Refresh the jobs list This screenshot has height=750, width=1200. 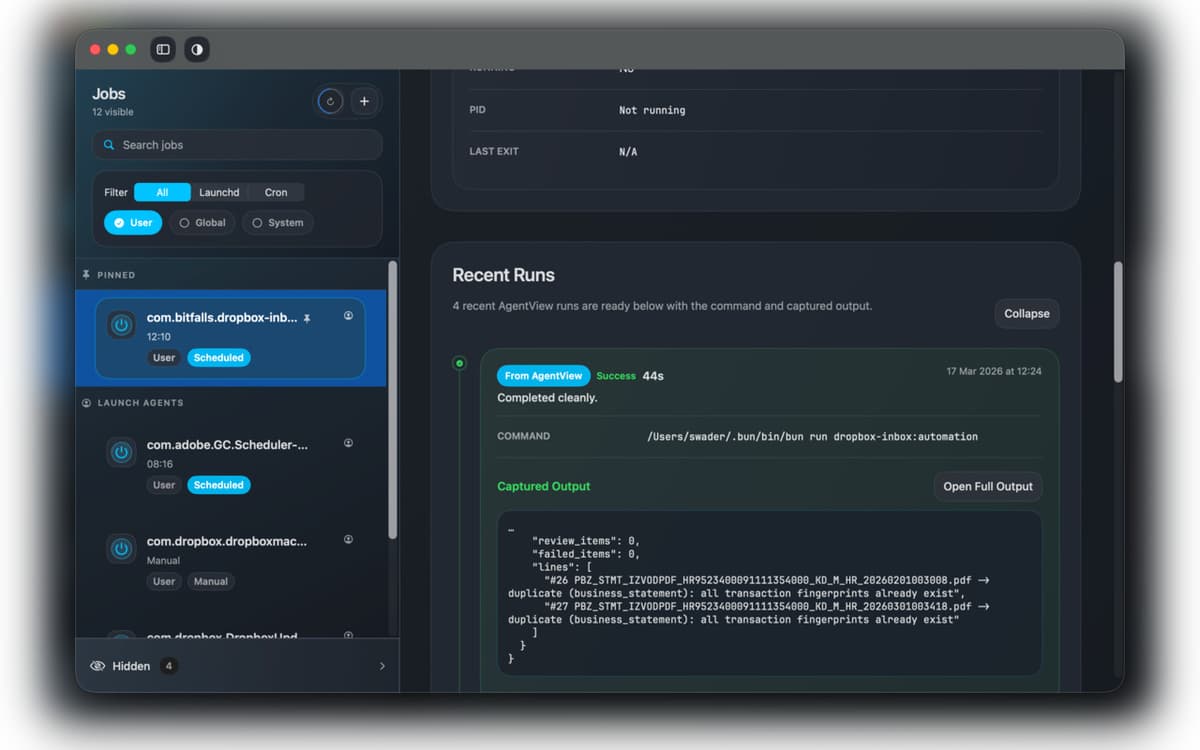(x=330, y=101)
